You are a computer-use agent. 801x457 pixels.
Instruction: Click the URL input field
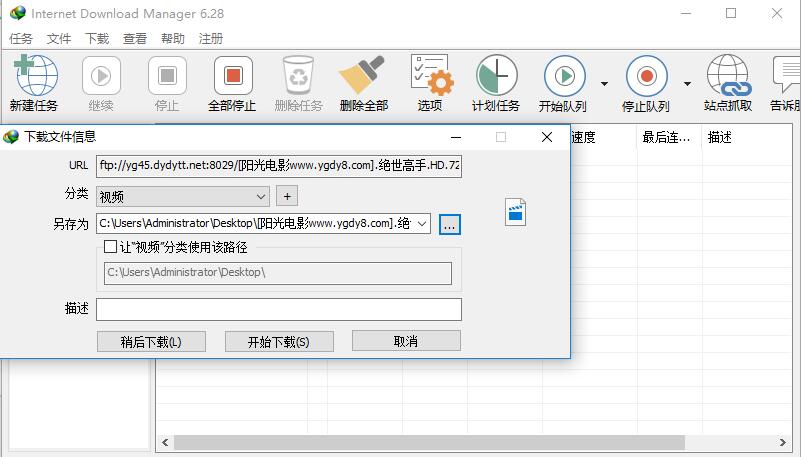pos(279,166)
